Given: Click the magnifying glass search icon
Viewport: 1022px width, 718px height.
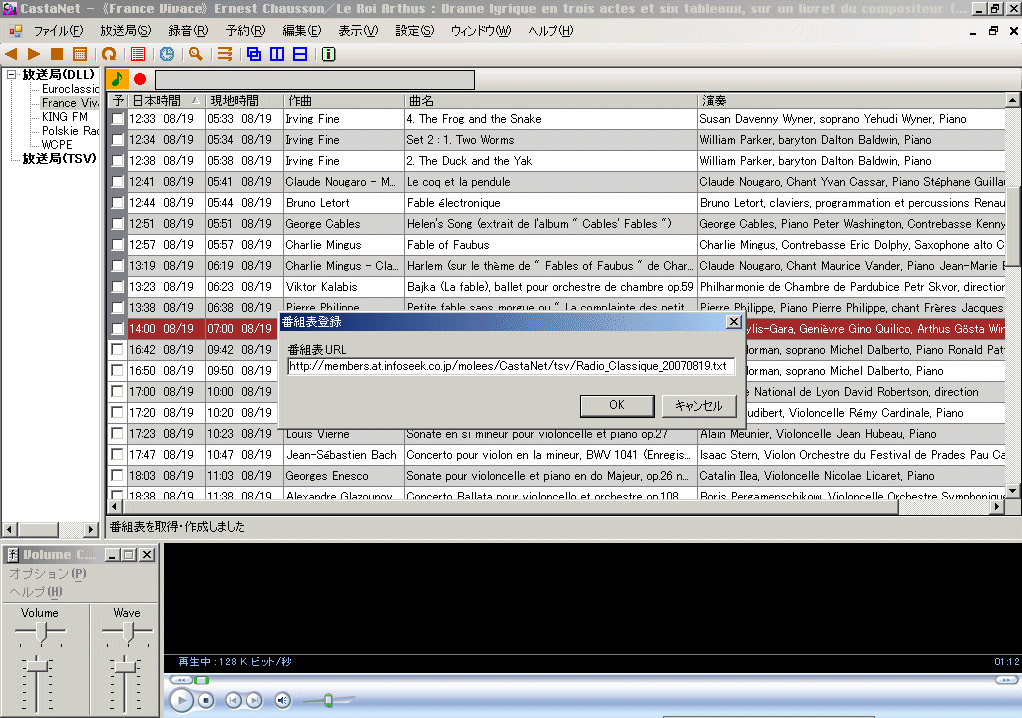Looking at the screenshot, I should pos(196,54).
